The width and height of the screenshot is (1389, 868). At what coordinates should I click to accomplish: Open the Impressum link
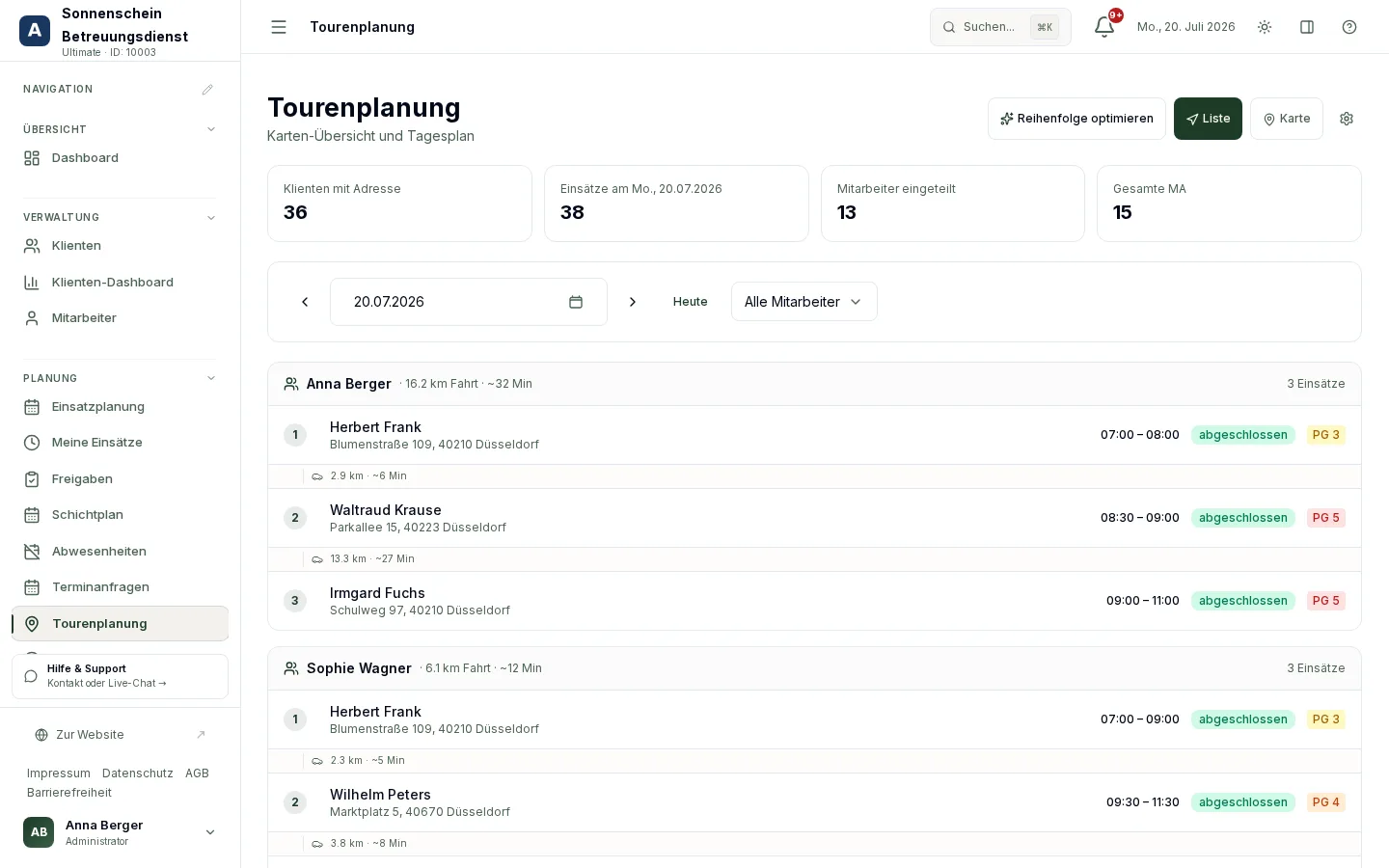pos(59,773)
